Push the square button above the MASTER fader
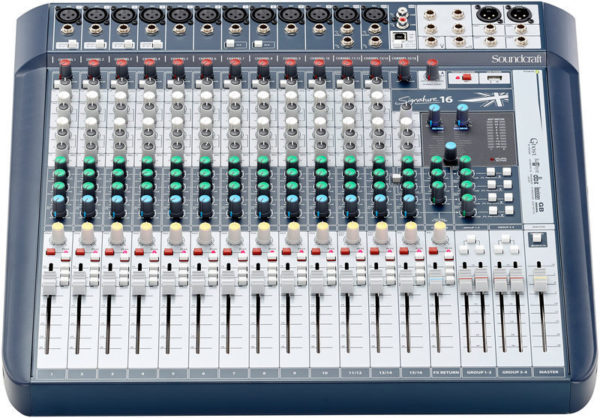600x418 pixels. [537, 238]
